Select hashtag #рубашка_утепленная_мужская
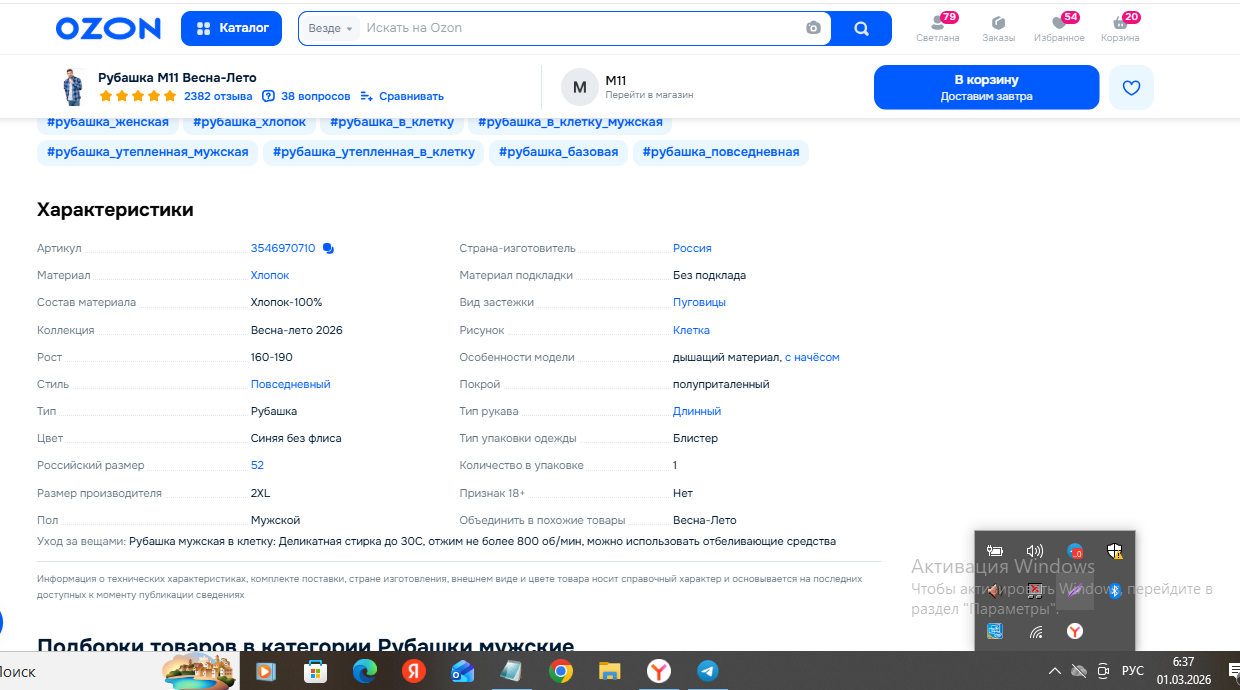The image size is (1240, 690). click(147, 152)
